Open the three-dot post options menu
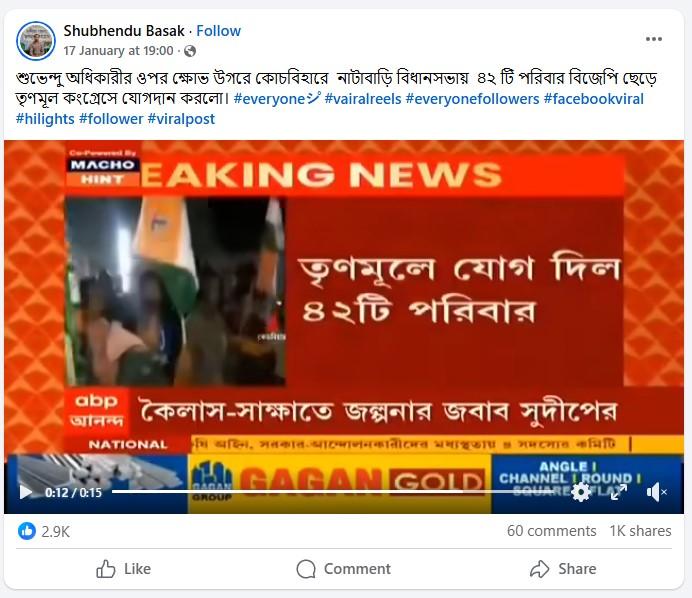Viewport: 692px width, 598px height. (653, 39)
